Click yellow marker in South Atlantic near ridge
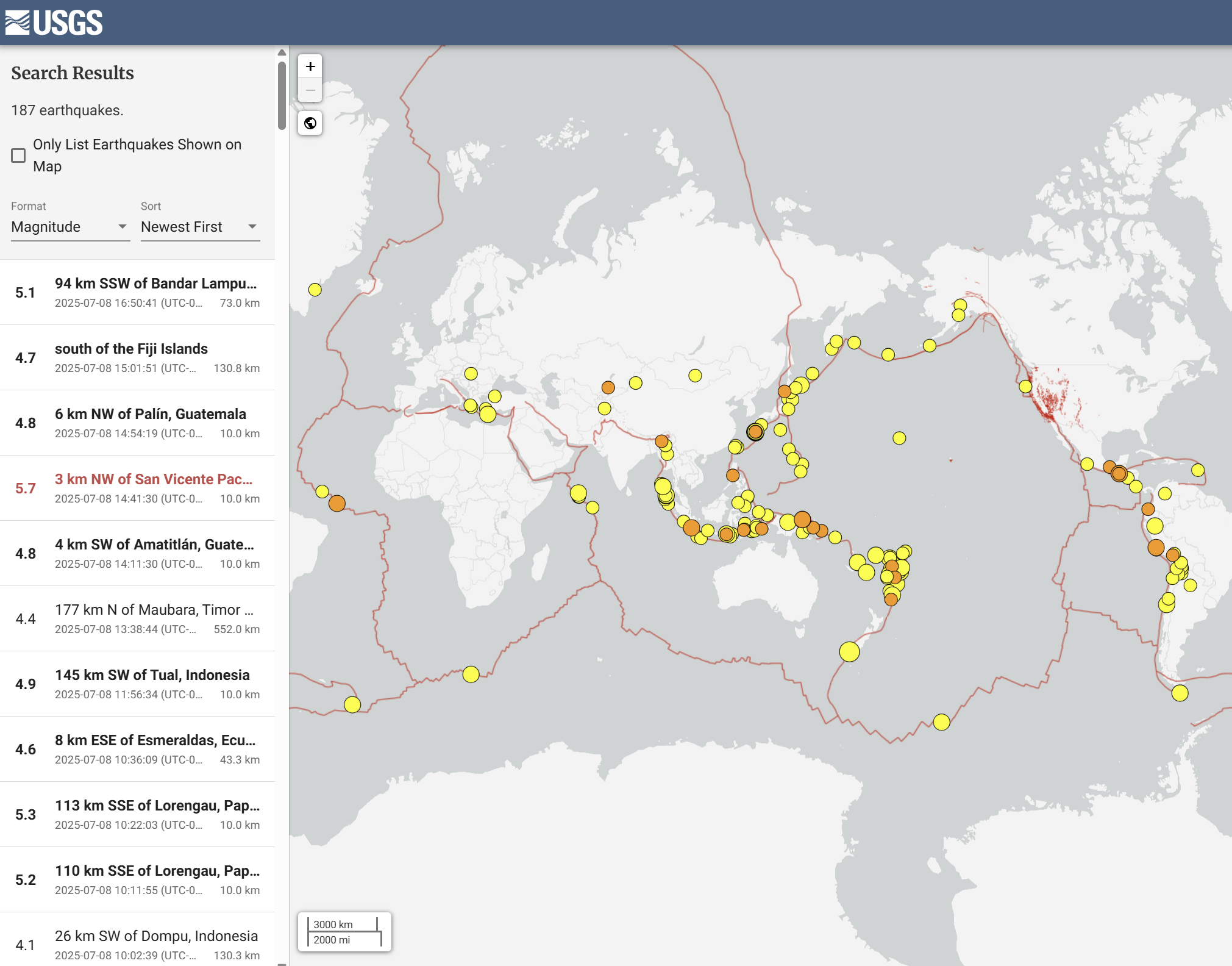1232x966 pixels. [352, 705]
